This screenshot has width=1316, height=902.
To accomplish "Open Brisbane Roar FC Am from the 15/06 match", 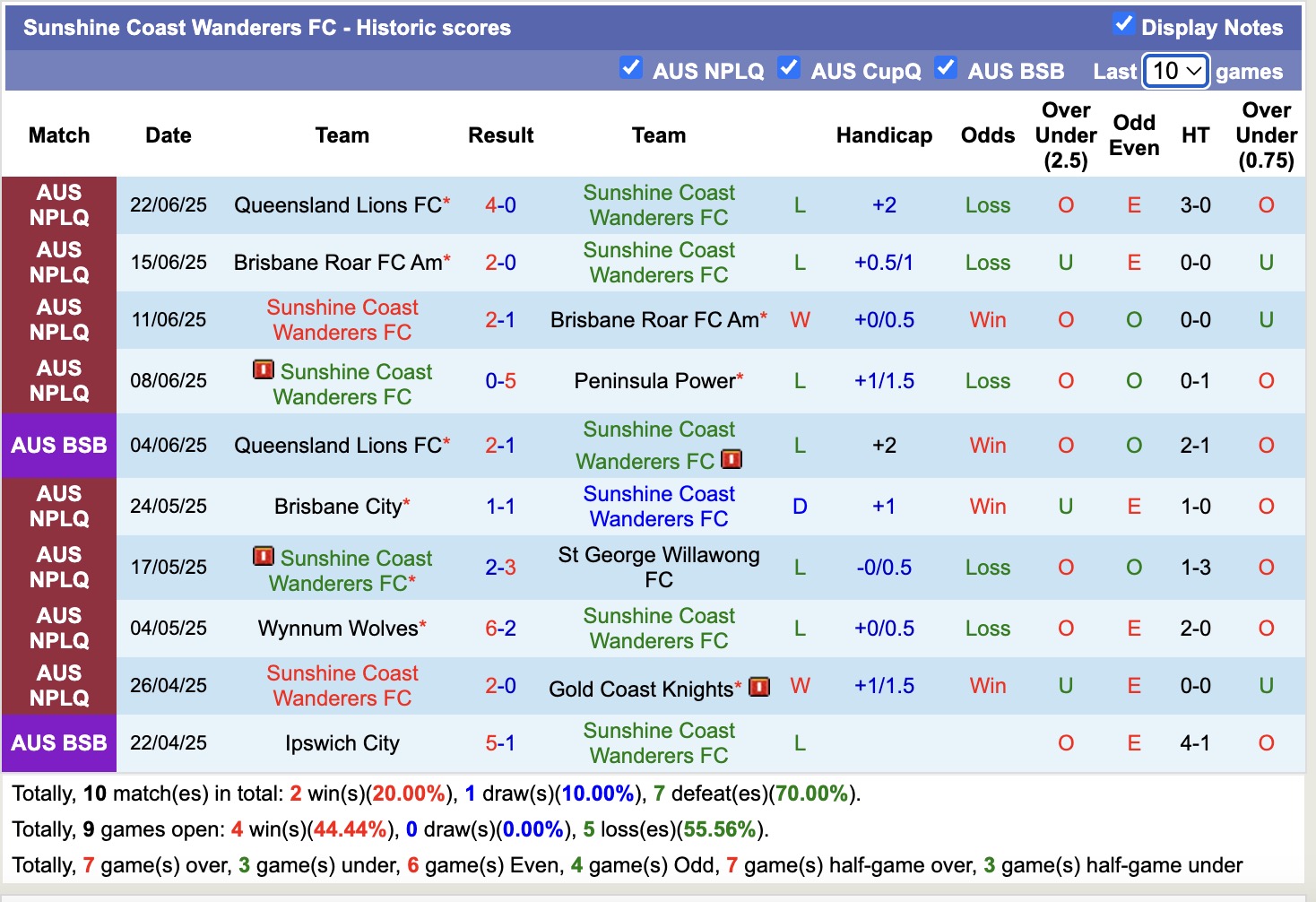I will (341, 262).
